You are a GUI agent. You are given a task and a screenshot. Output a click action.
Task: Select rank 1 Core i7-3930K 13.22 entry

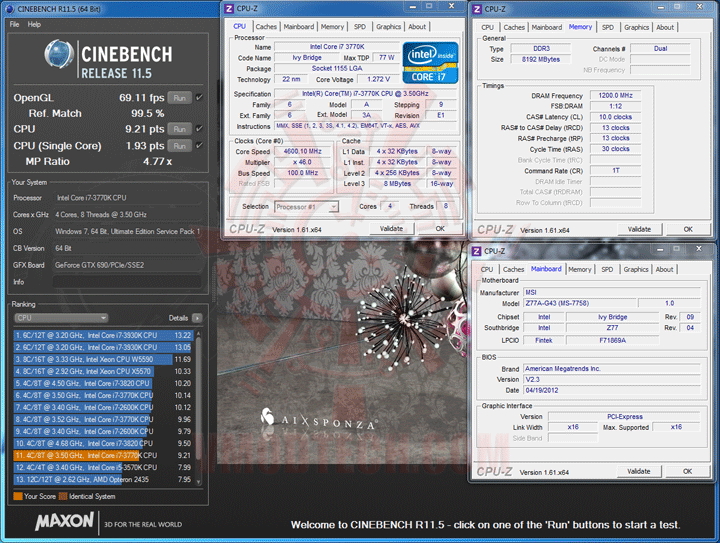[x=103, y=336]
